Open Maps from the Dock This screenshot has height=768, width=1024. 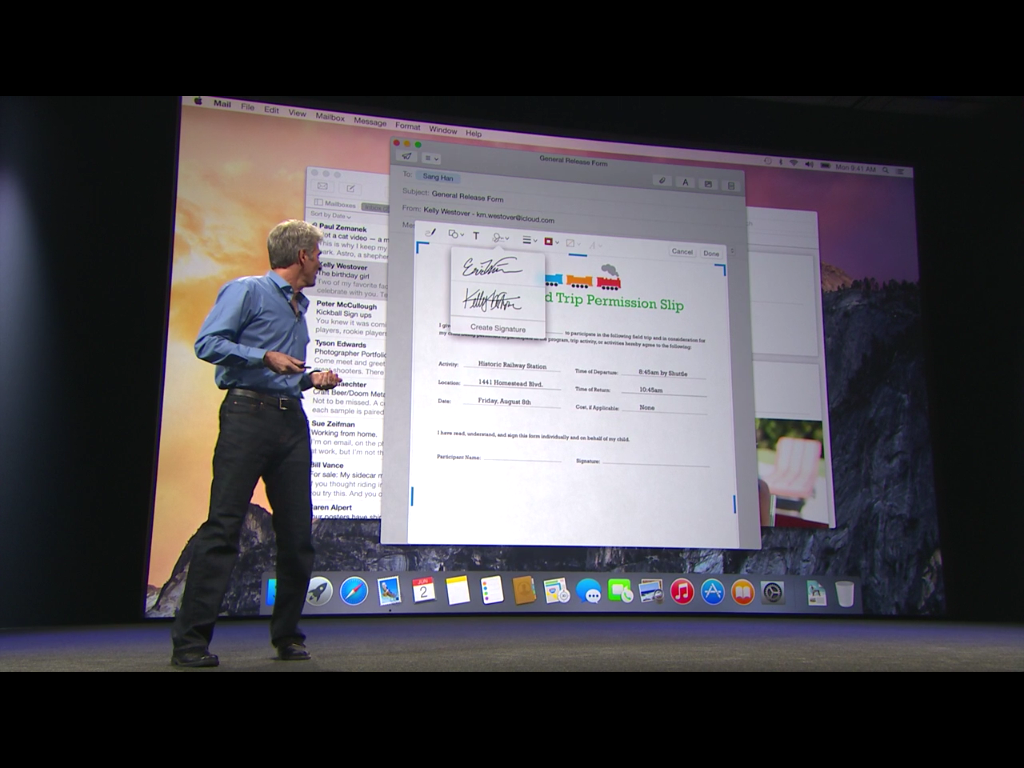point(556,592)
